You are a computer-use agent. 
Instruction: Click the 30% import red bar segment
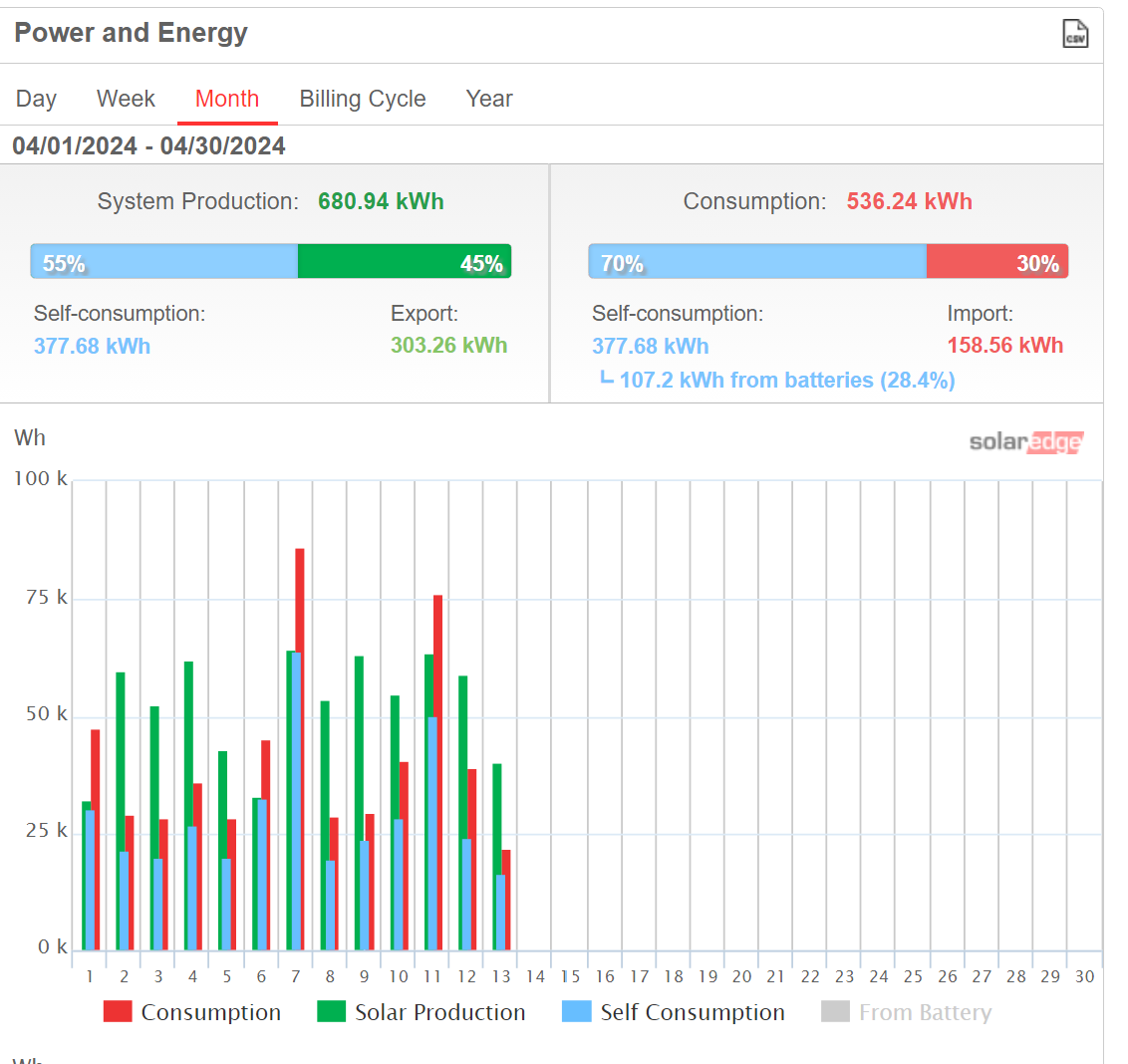(996, 262)
